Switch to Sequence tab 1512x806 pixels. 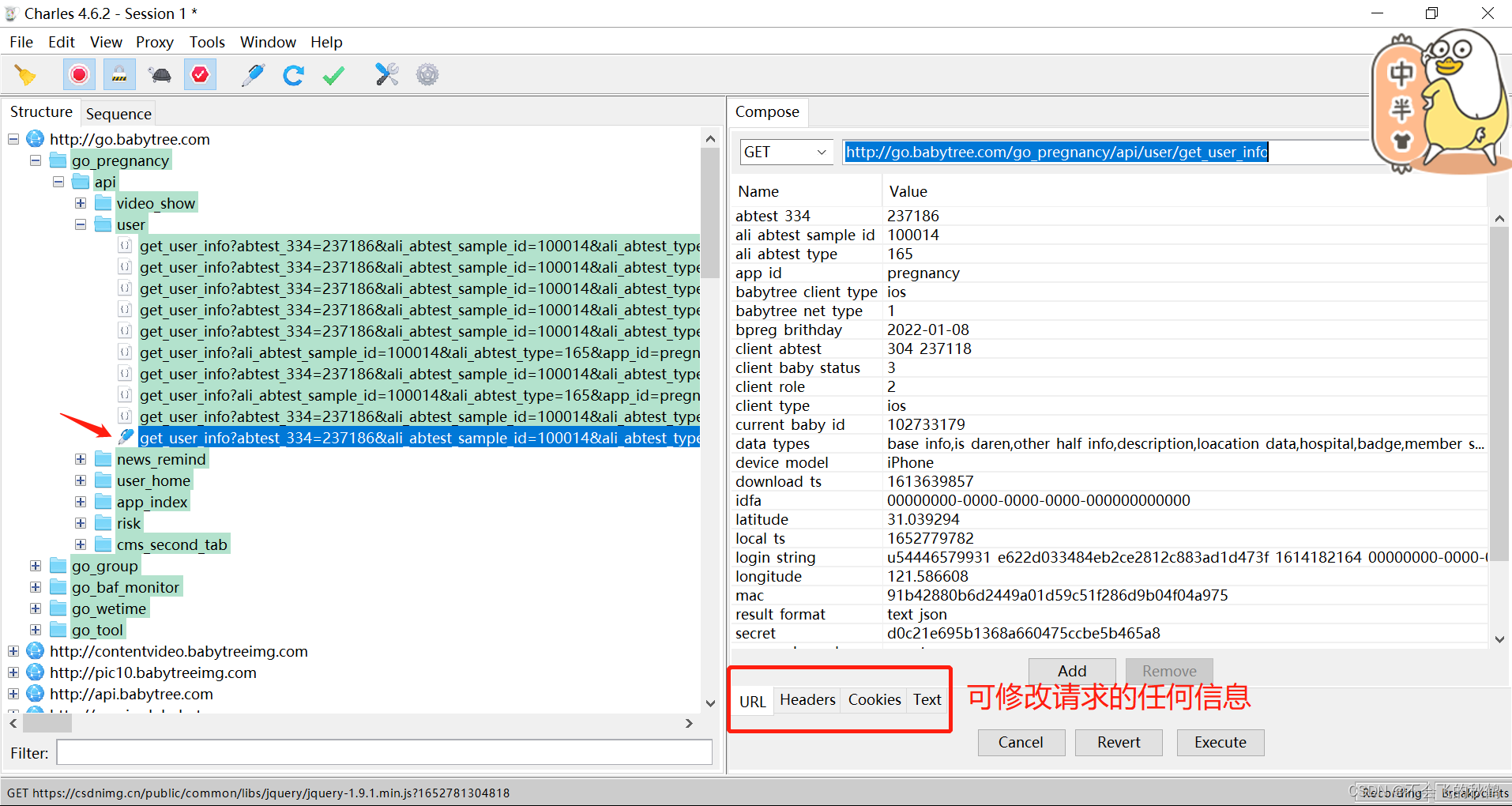point(118,114)
